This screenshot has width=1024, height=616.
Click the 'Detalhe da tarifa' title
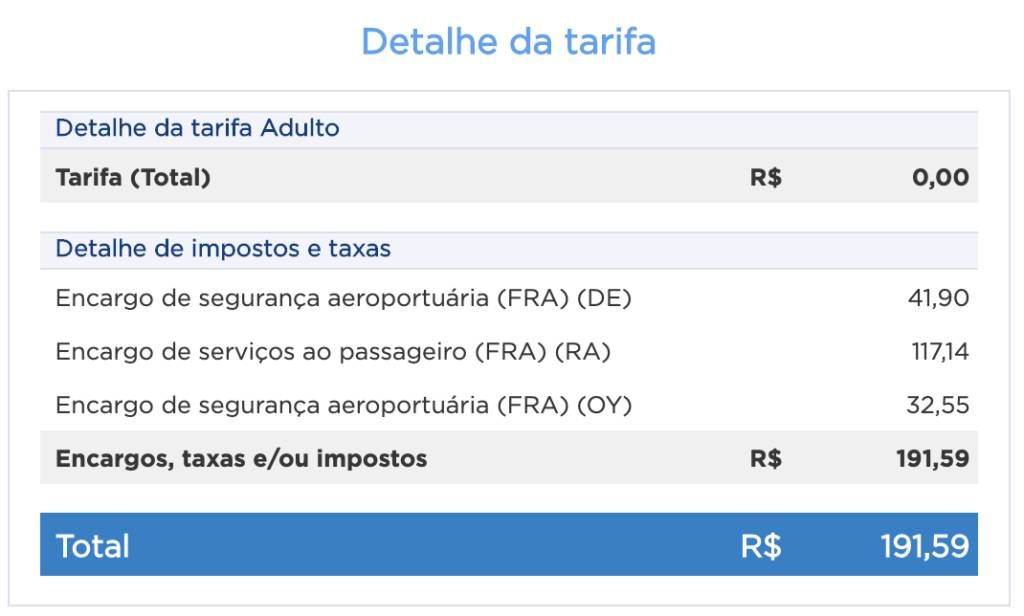pyautogui.click(x=508, y=42)
